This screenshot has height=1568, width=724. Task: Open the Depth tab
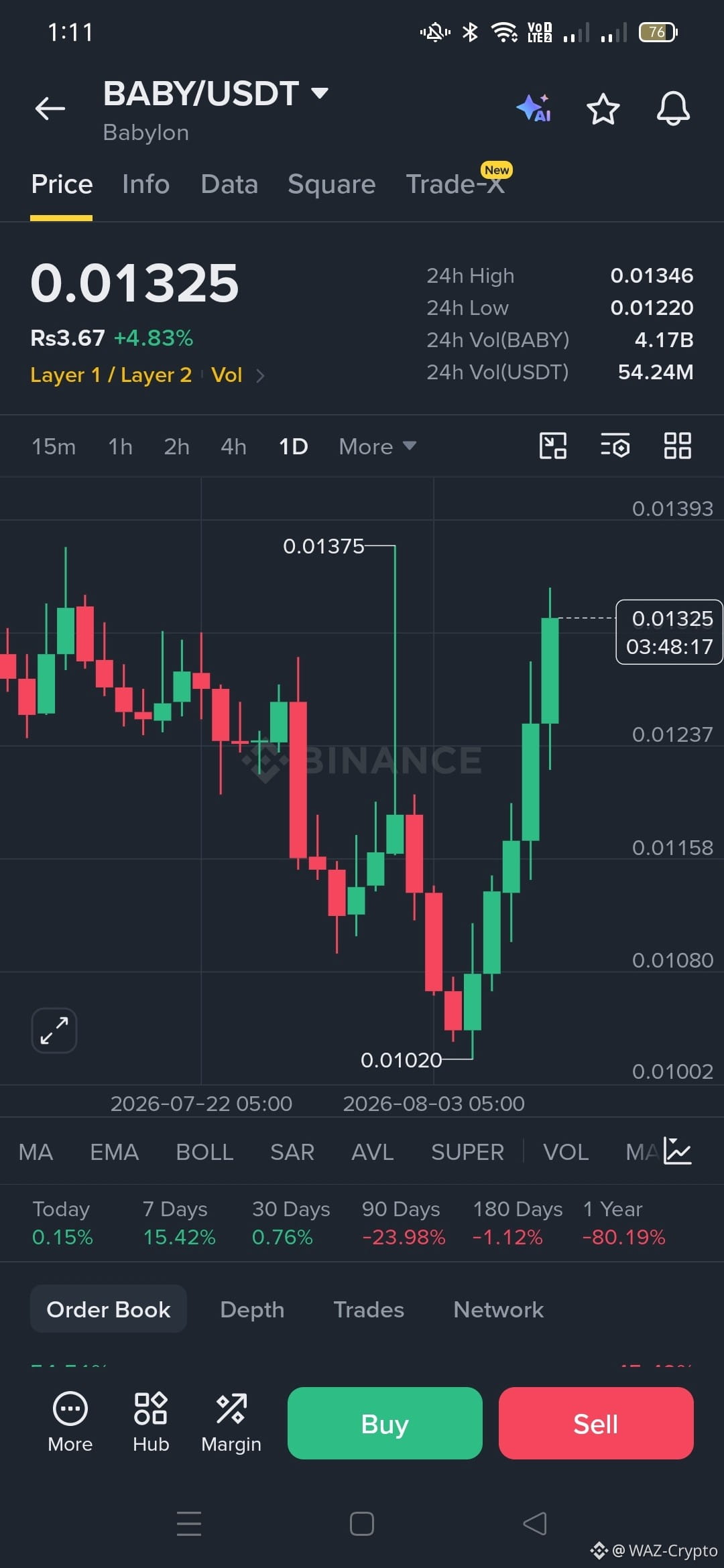pos(252,1309)
